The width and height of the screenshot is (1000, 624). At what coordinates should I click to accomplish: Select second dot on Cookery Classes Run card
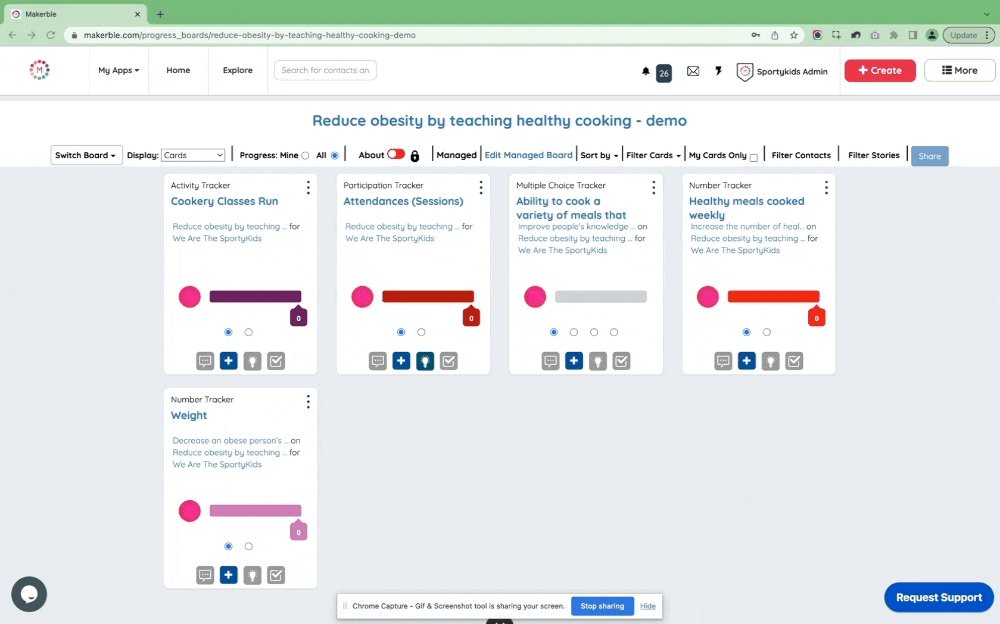pyautogui.click(x=249, y=332)
